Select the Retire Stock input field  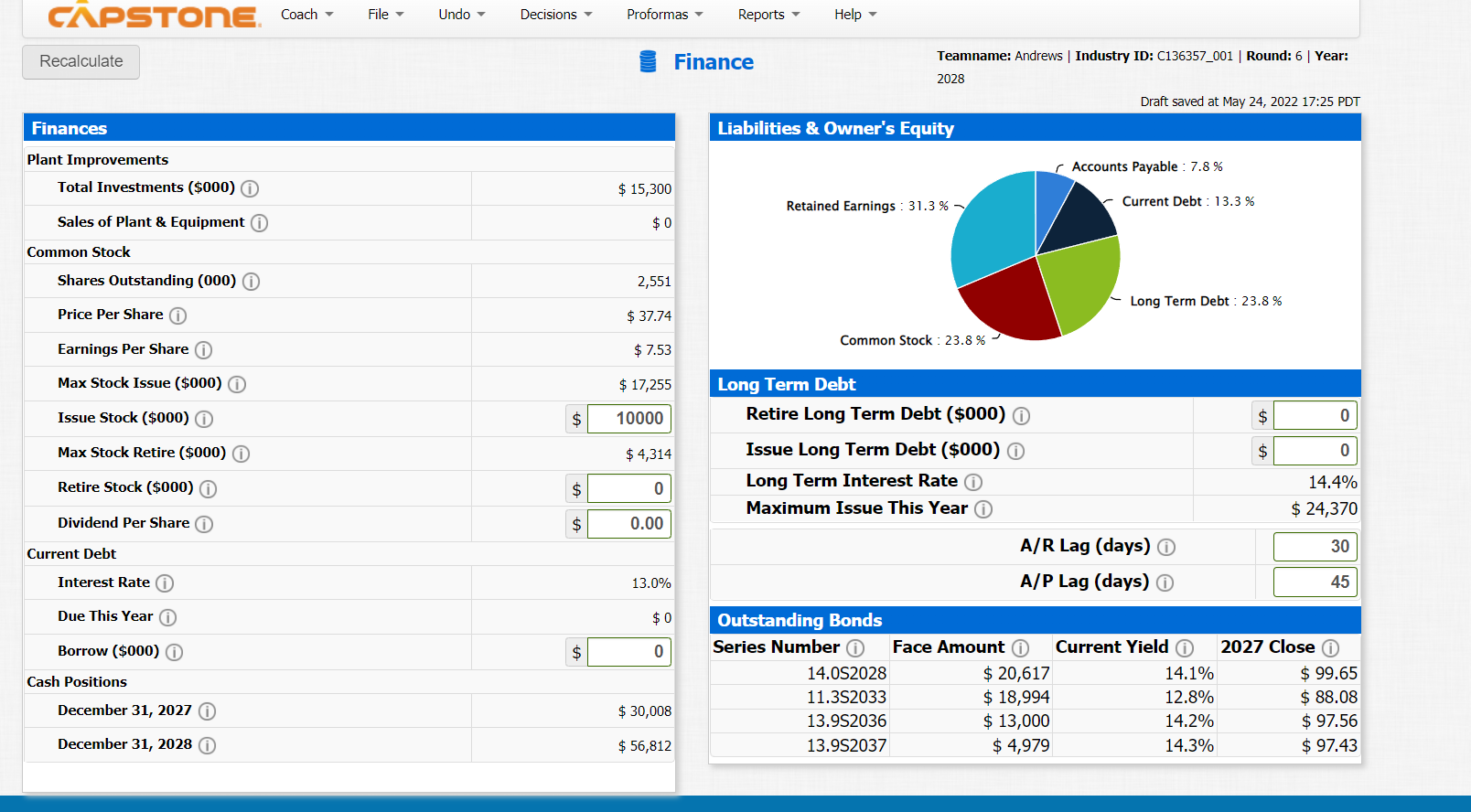(x=629, y=489)
